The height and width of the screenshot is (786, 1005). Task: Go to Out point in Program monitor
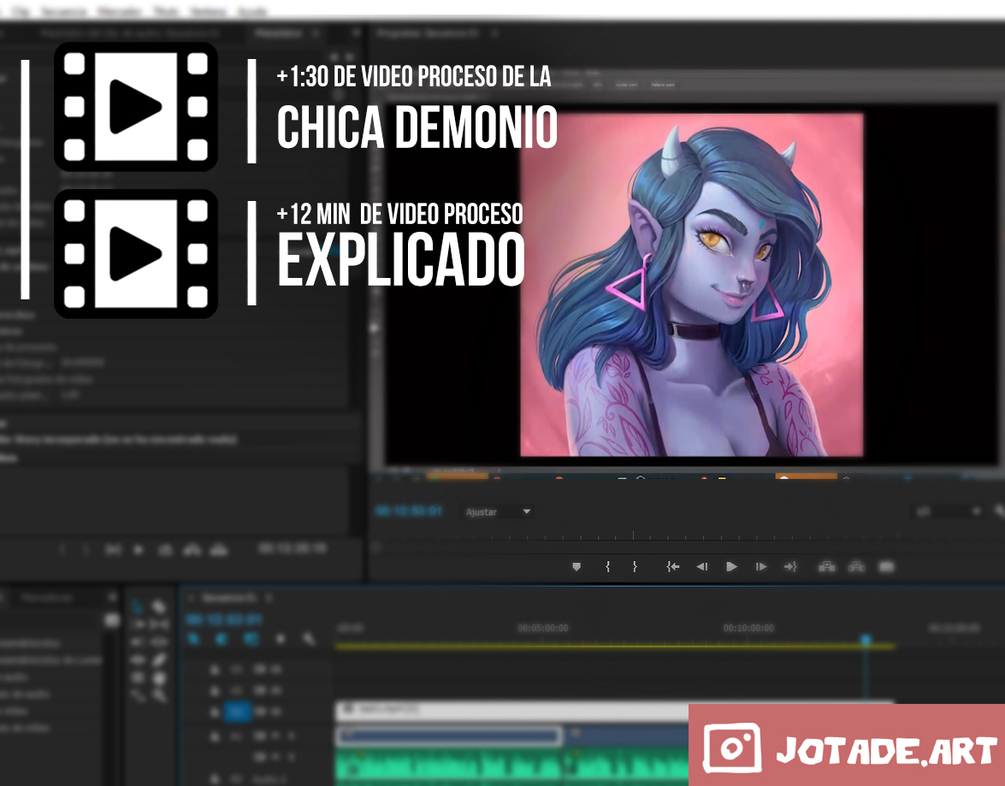point(790,567)
